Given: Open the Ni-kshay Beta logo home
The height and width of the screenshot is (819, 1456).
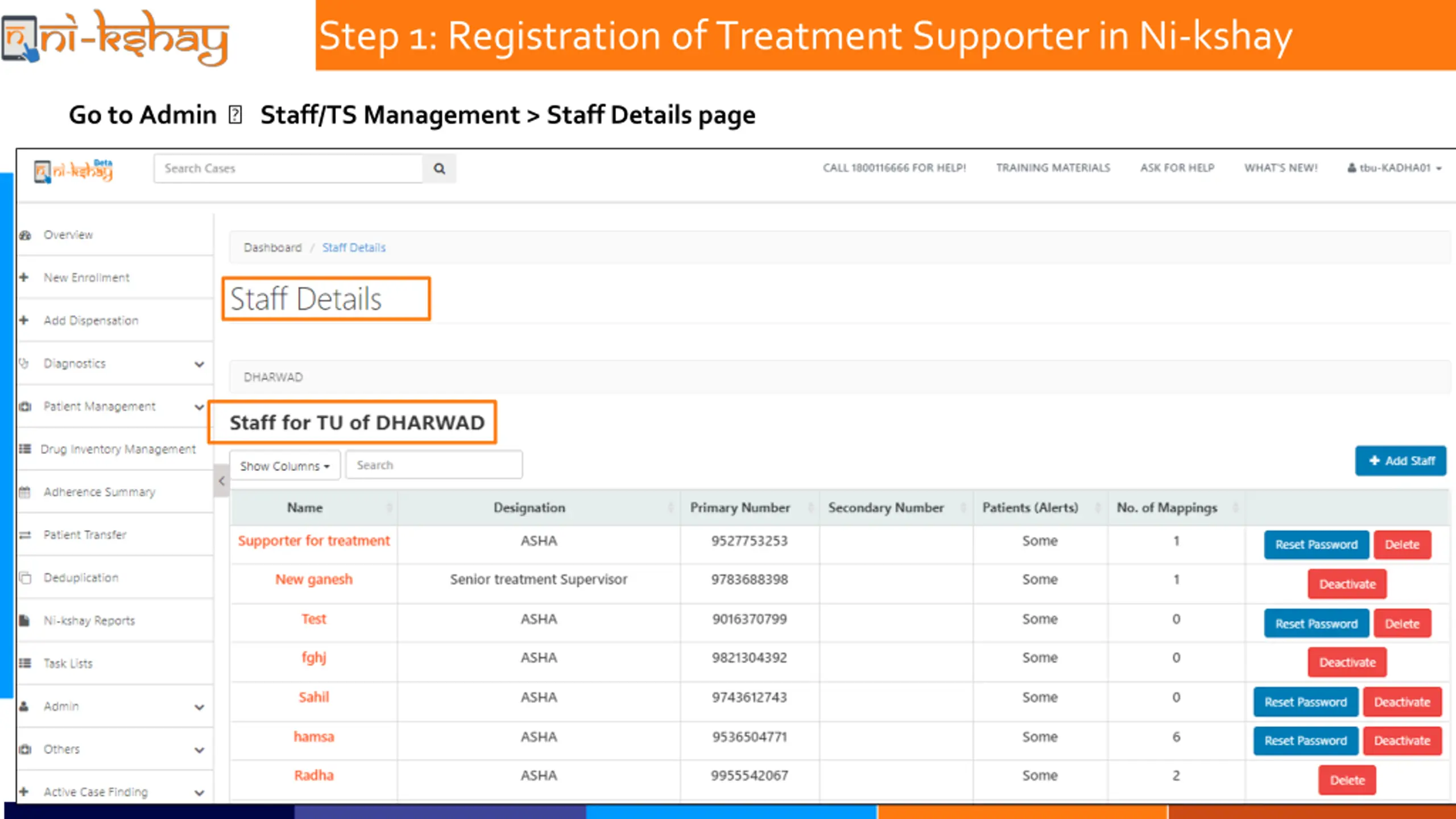Looking at the screenshot, I should click(x=73, y=171).
